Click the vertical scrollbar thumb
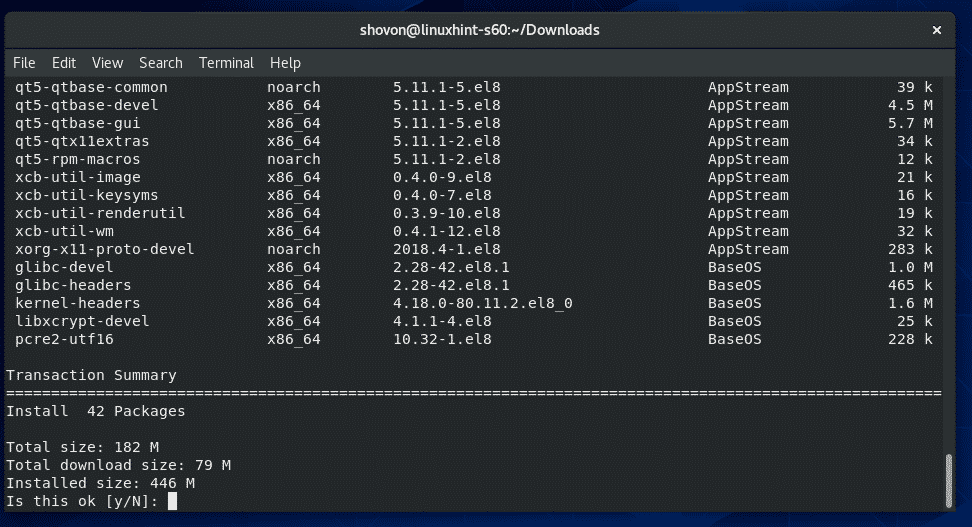Image resolution: width=972 pixels, height=527 pixels. coord(948,480)
